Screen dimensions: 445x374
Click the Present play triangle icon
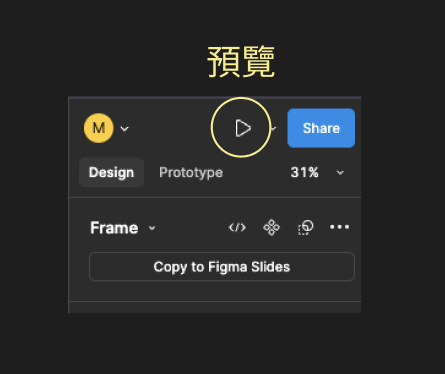243,128
